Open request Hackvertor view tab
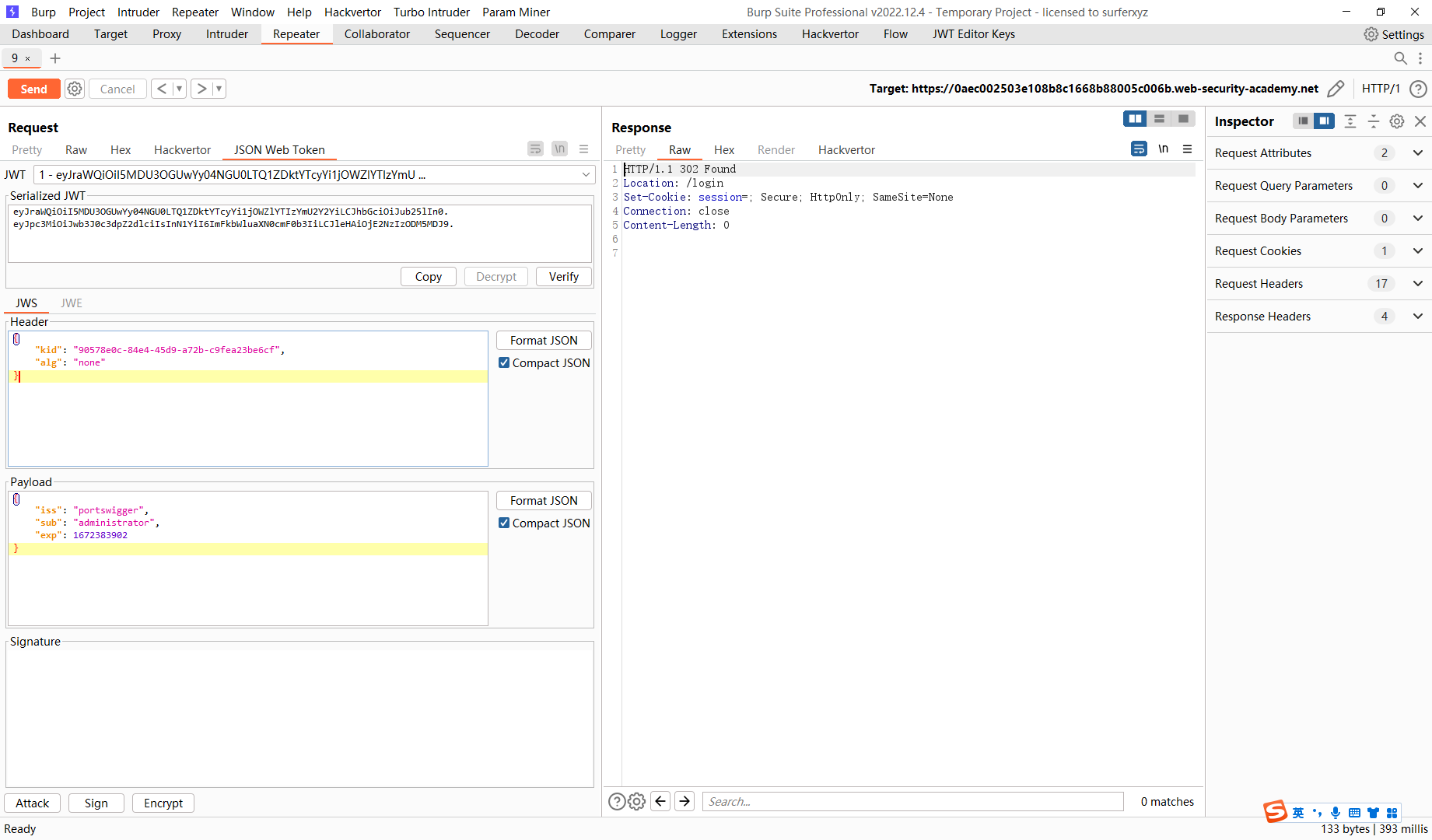Image resolution: width=1432 pixels, height=840 pixels. pos(182,150)
